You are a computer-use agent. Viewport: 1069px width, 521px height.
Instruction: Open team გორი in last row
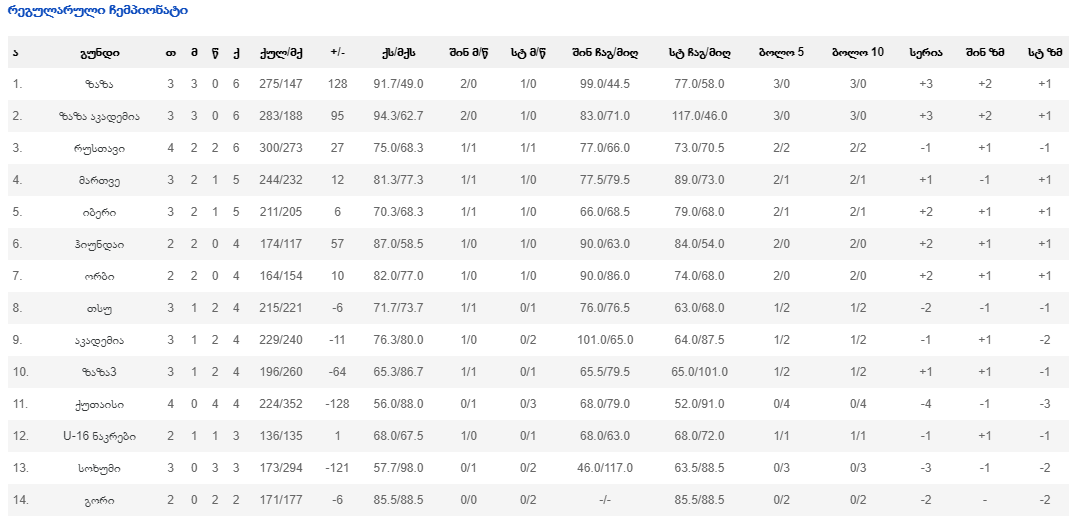pyautogui.click(x=100, y=501)
